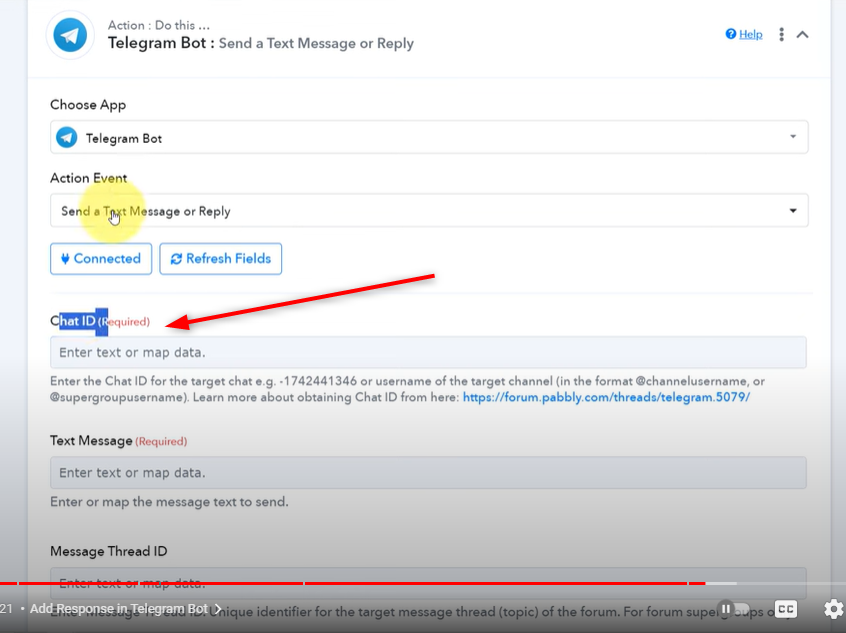Click the Refresh Fields button
846x633 pixels.
pos(221,258)
